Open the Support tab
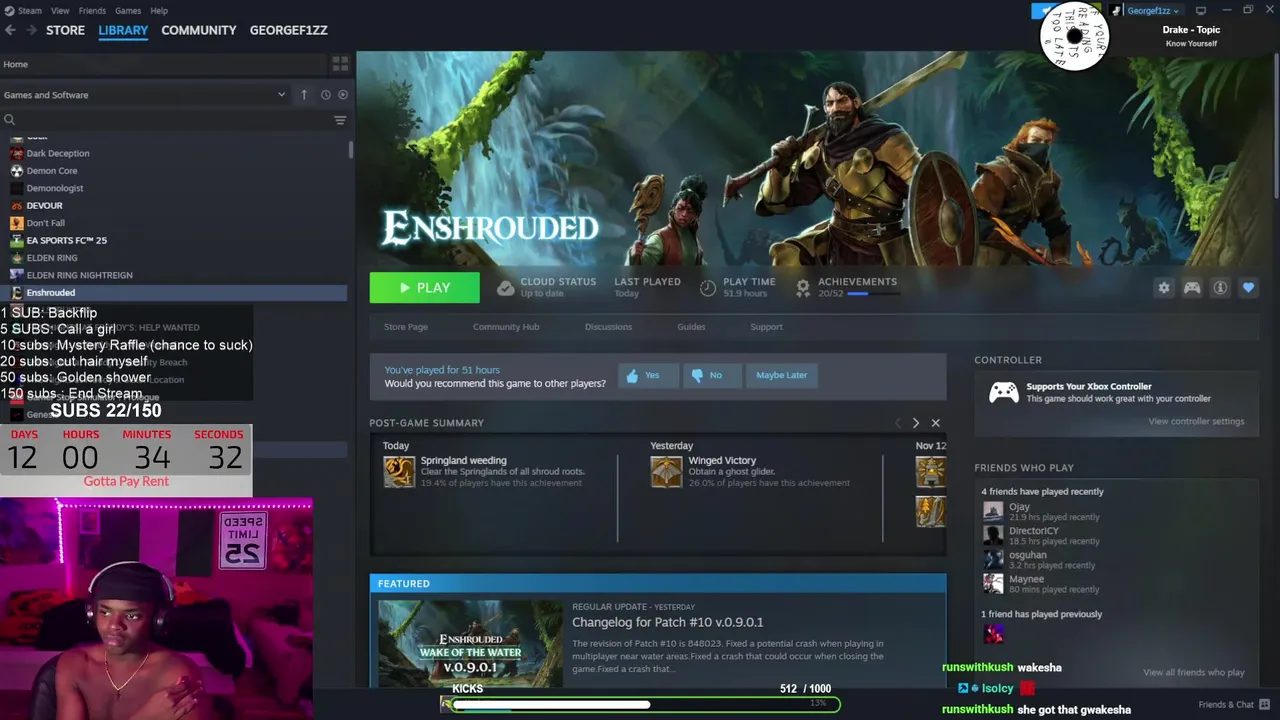Screen dimensions: 1280x720 point(766,327)
